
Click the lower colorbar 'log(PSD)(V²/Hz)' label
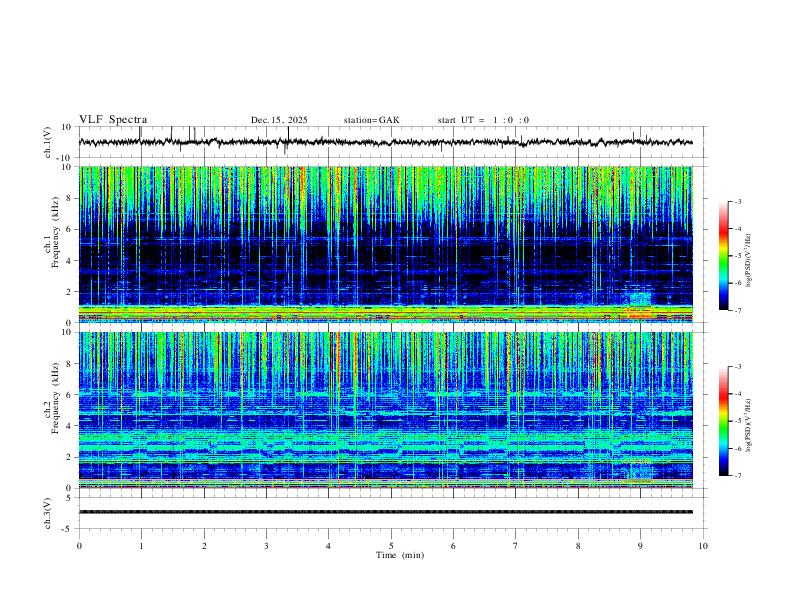[749, 425]
